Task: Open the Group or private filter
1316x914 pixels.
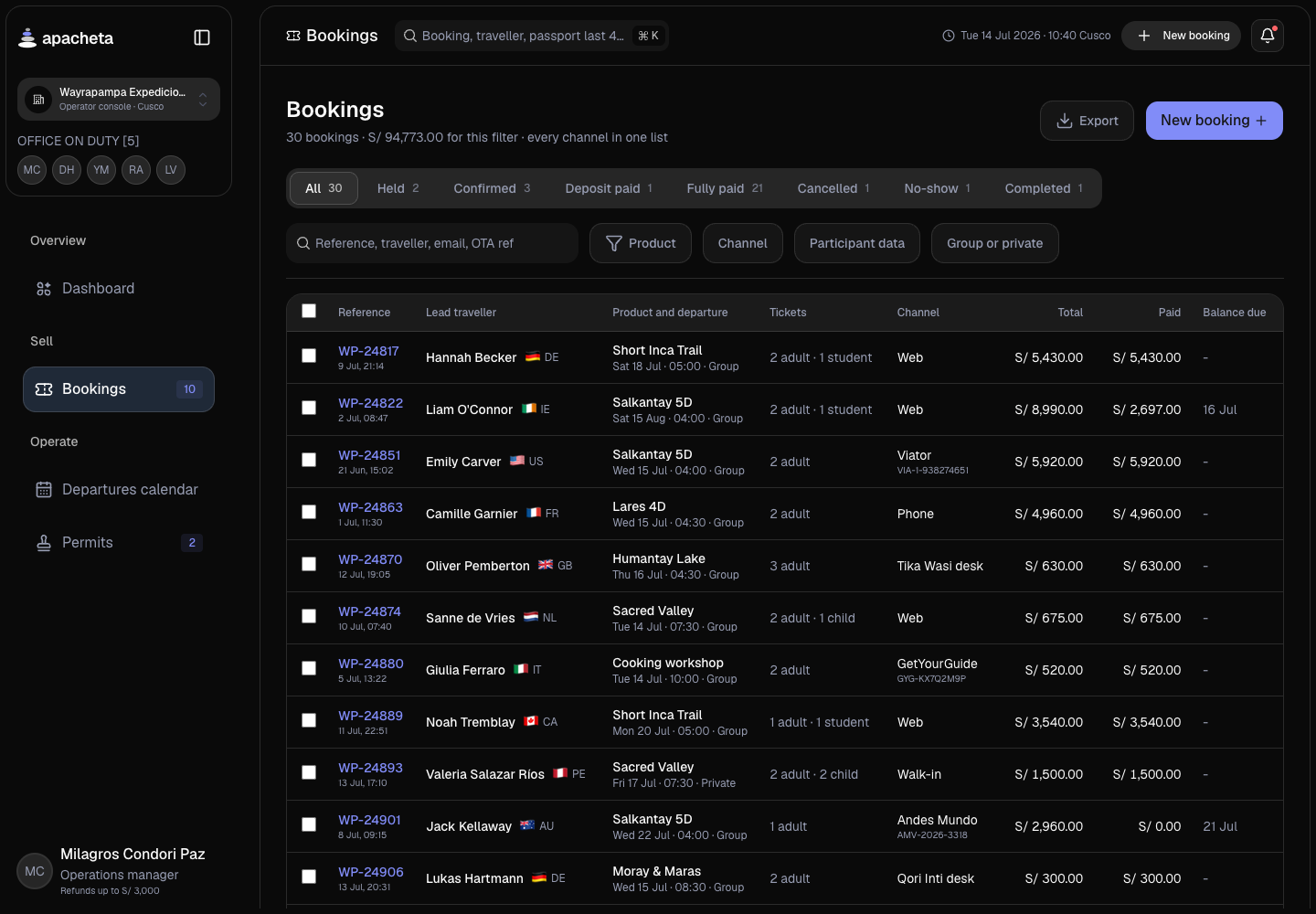Action: pos(995,243)
